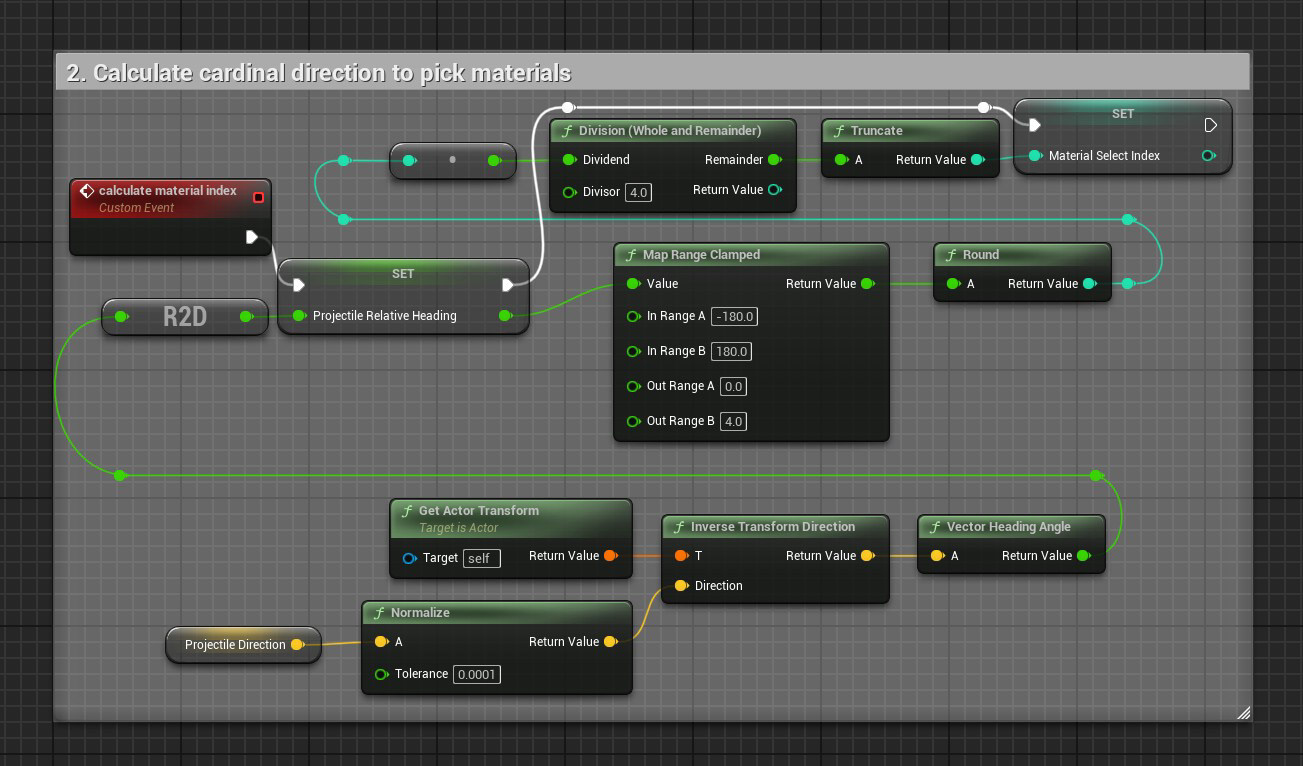Select the Division (Whole and Remainder) node header
Image resolution: width=1303 pixels, height=766 pixels.
[673, 131]
